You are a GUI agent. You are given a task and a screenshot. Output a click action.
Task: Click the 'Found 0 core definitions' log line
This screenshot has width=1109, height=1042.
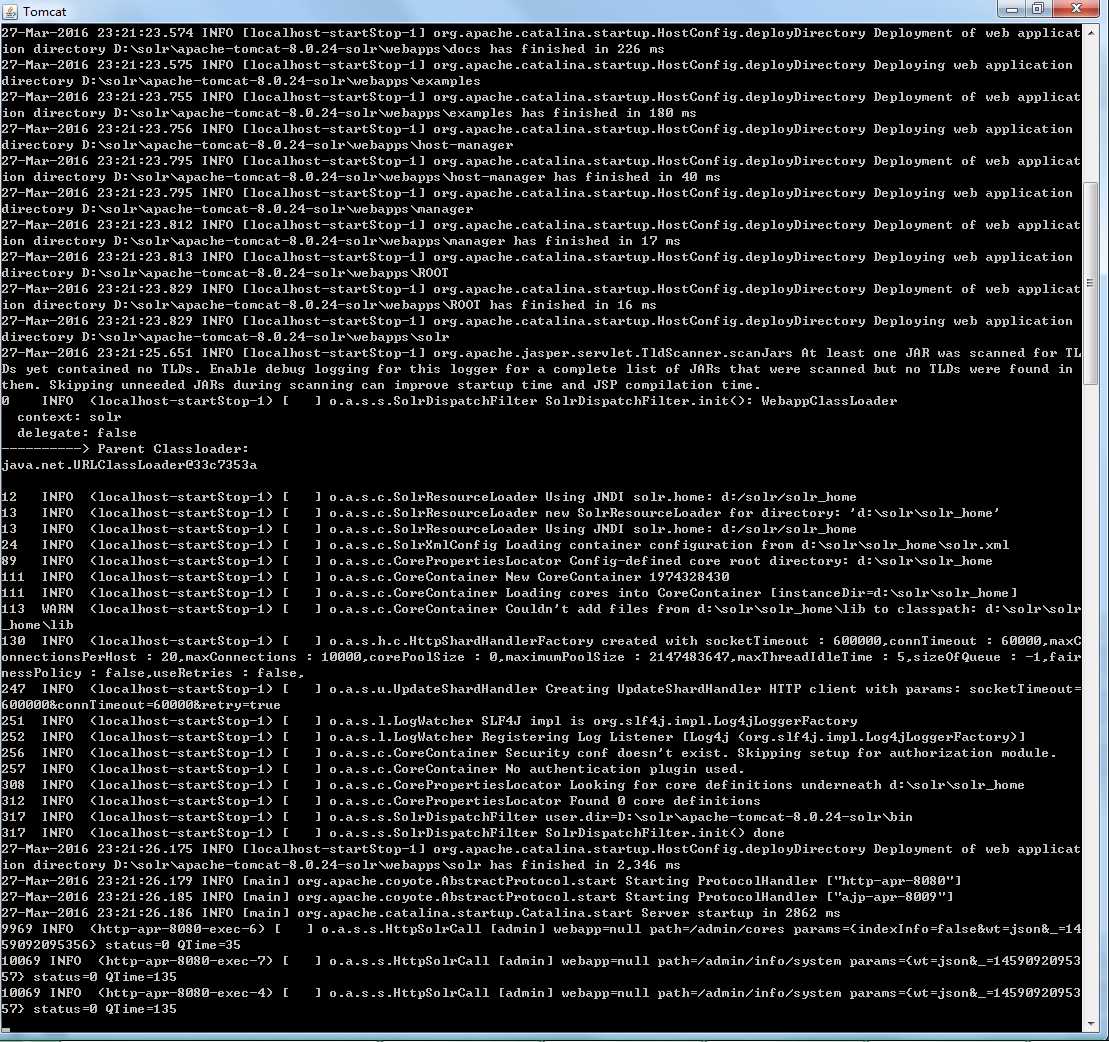click(x=381, y=801)
